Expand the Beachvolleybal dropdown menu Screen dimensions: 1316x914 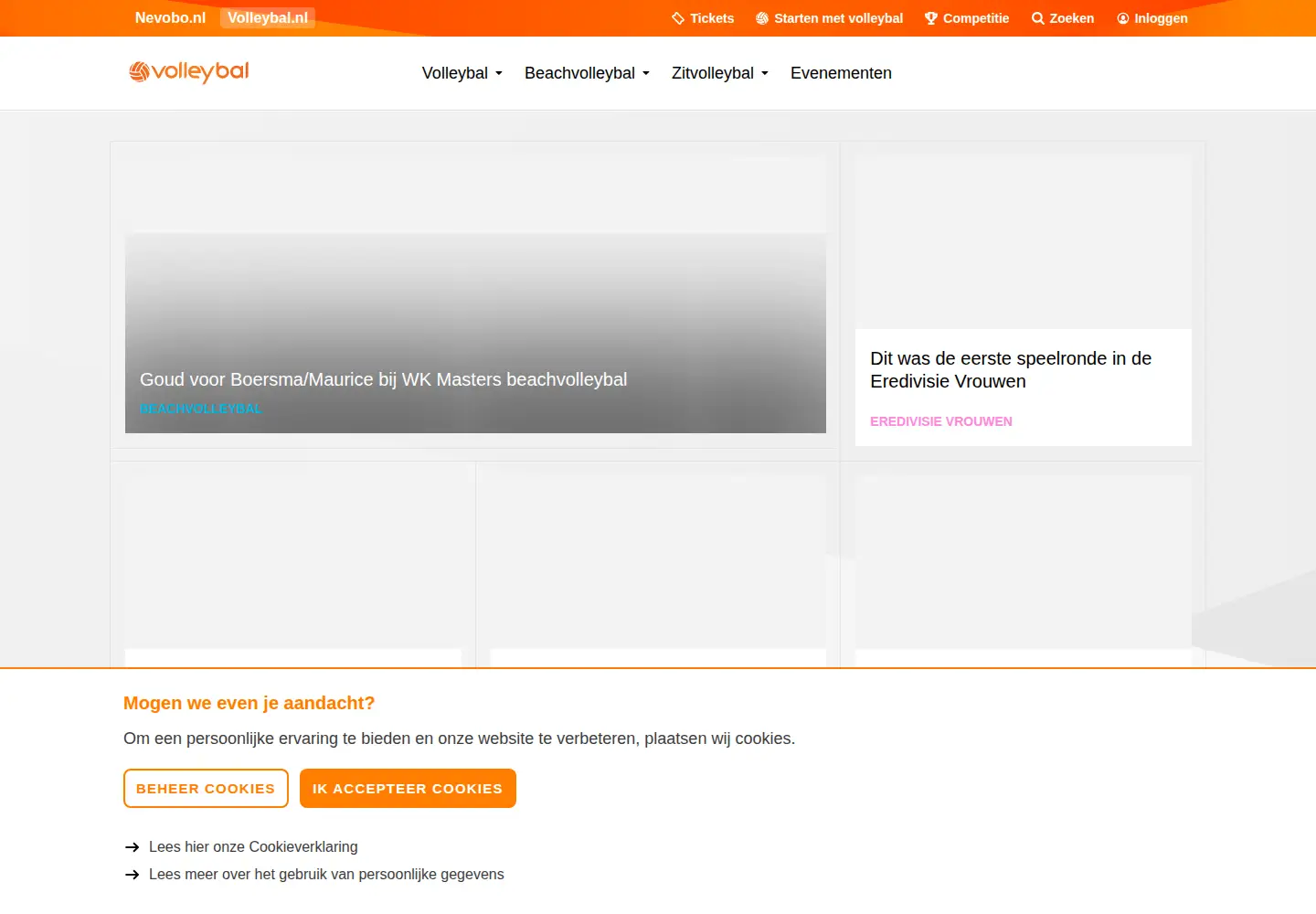587,73
